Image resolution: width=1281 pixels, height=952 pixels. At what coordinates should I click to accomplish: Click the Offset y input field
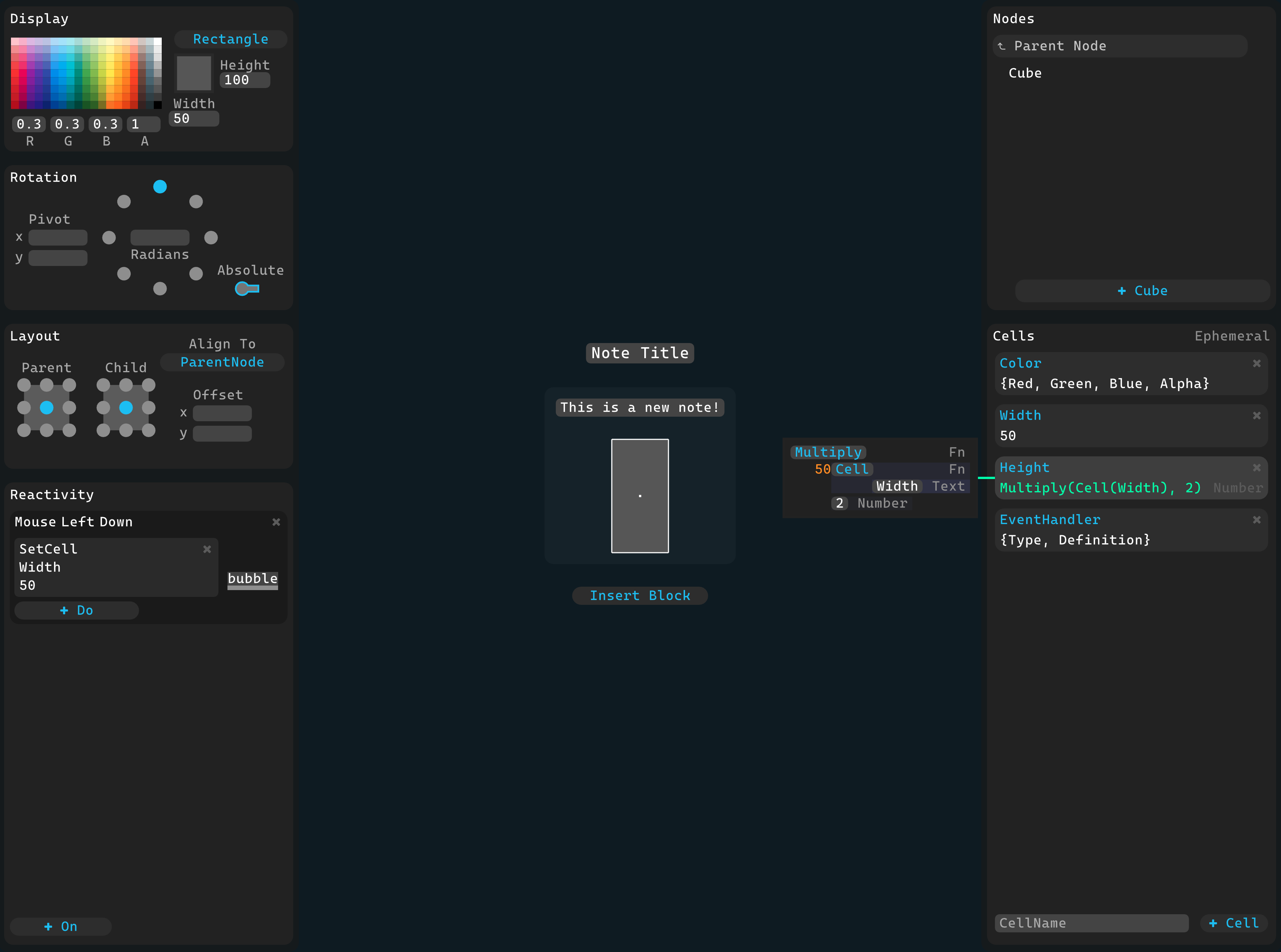point(223,434)
